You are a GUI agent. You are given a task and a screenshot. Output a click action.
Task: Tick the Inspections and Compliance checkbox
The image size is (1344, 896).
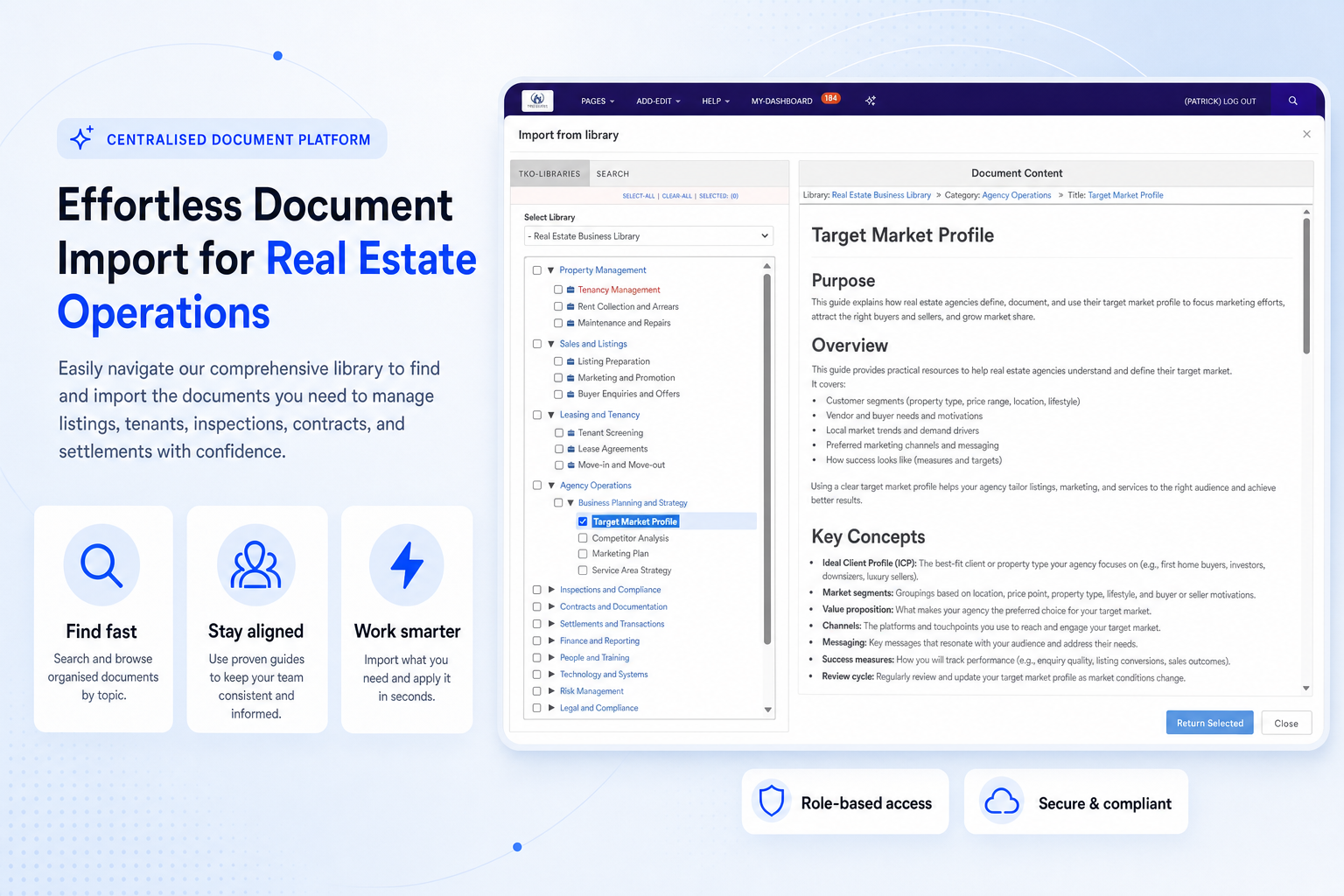click(537, 590)
